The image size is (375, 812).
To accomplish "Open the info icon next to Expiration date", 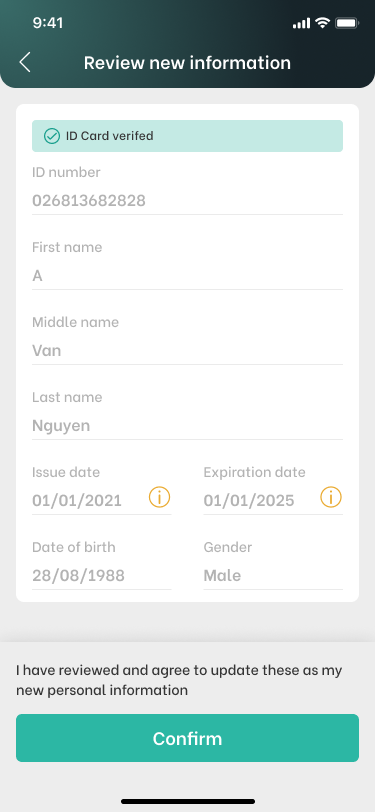I will point(331,497).
